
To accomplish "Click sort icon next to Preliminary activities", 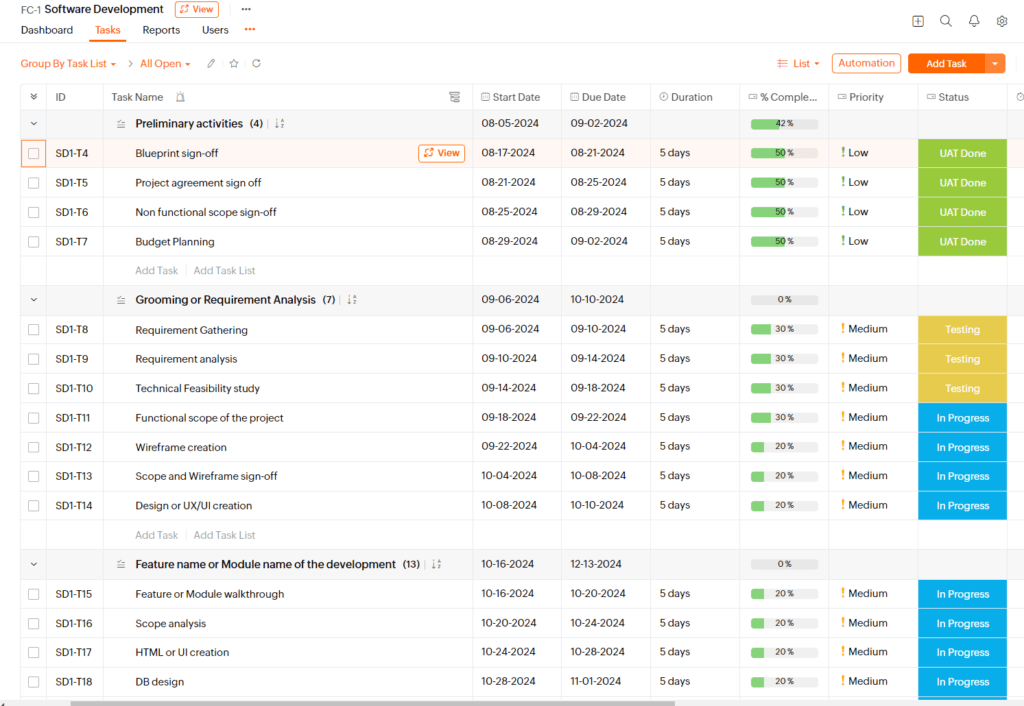I will (x=280, y=124).
